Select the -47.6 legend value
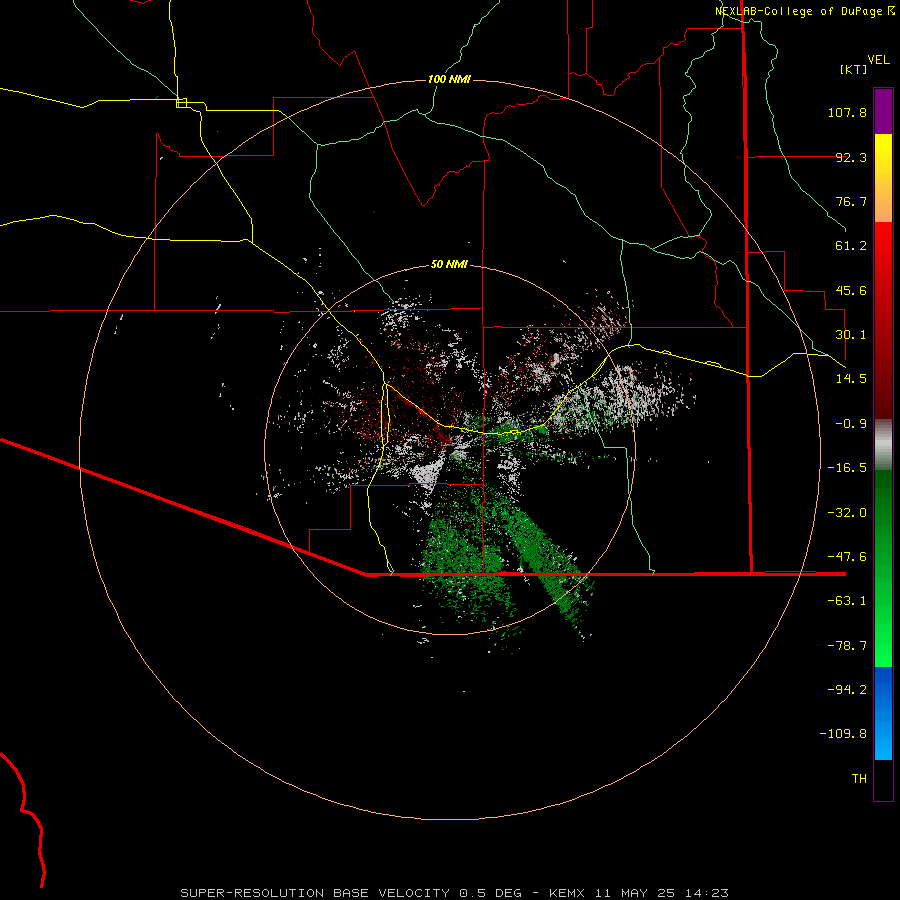This screenshot has width=900, height=900. coord(847,557)
